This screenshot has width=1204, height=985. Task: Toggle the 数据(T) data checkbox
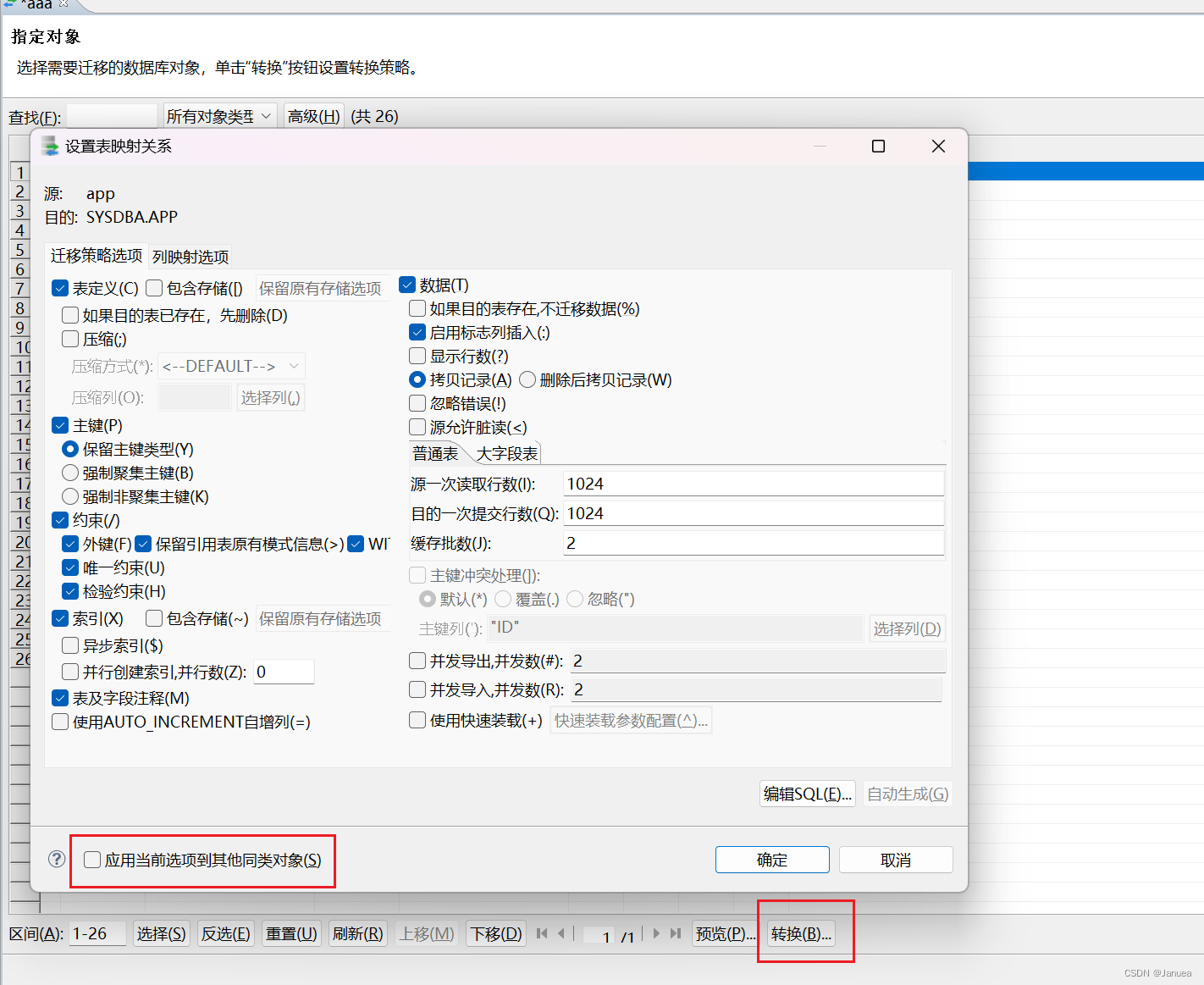coord(407,285)
